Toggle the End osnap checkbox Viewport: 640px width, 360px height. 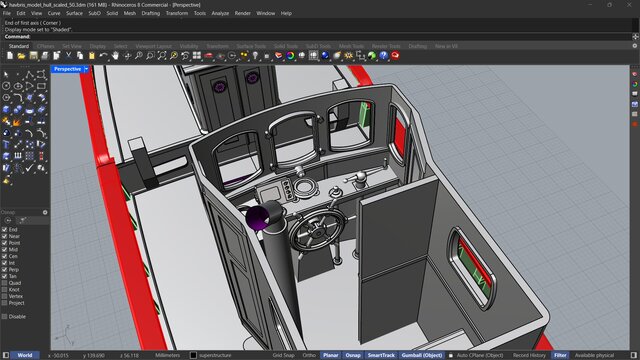point(4,230)
